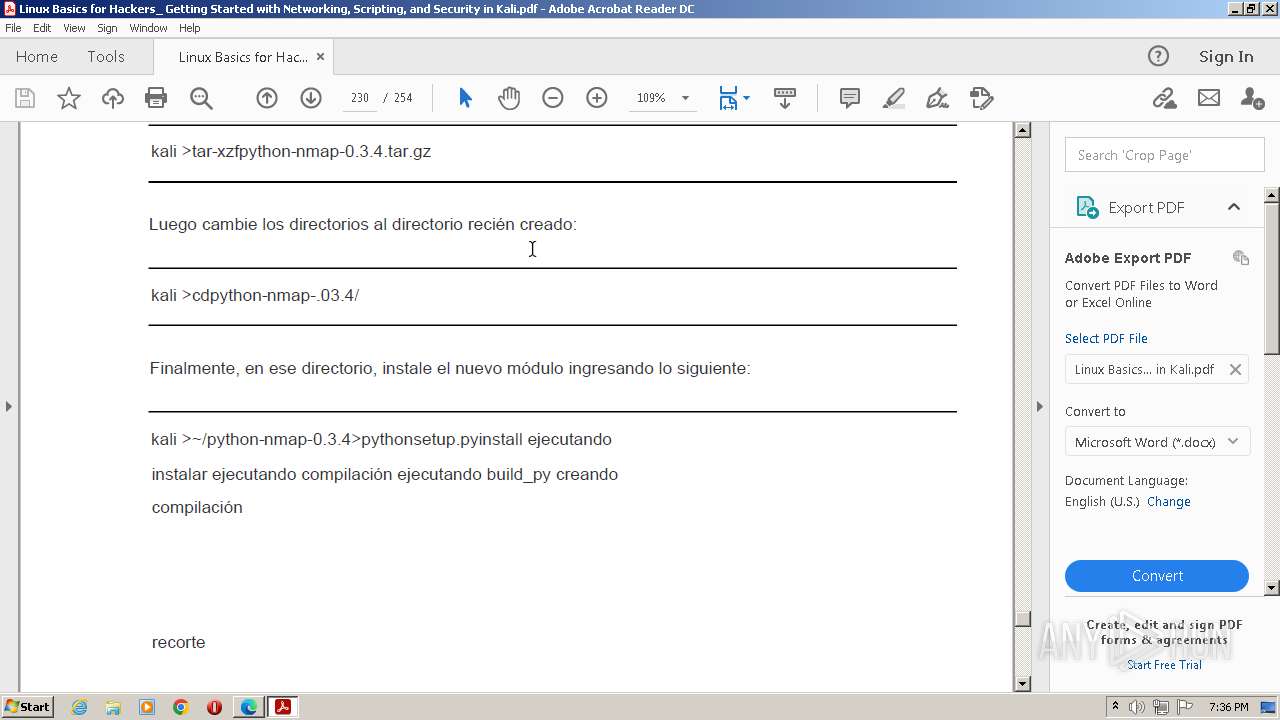
Task: Click the Change language link
Action: click(x=1169, y=502)
